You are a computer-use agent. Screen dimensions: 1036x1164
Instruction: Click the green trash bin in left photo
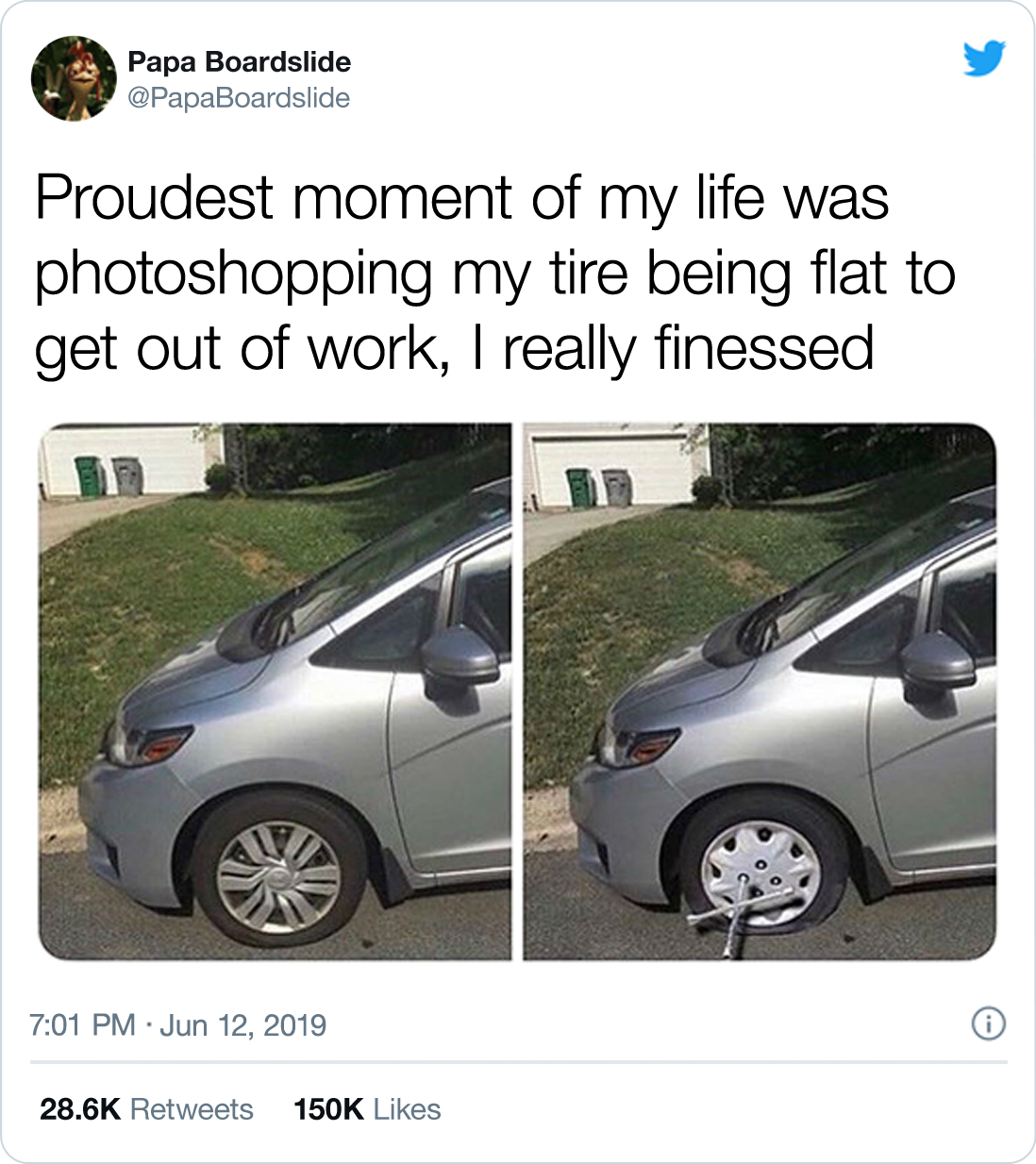(89, 475)
